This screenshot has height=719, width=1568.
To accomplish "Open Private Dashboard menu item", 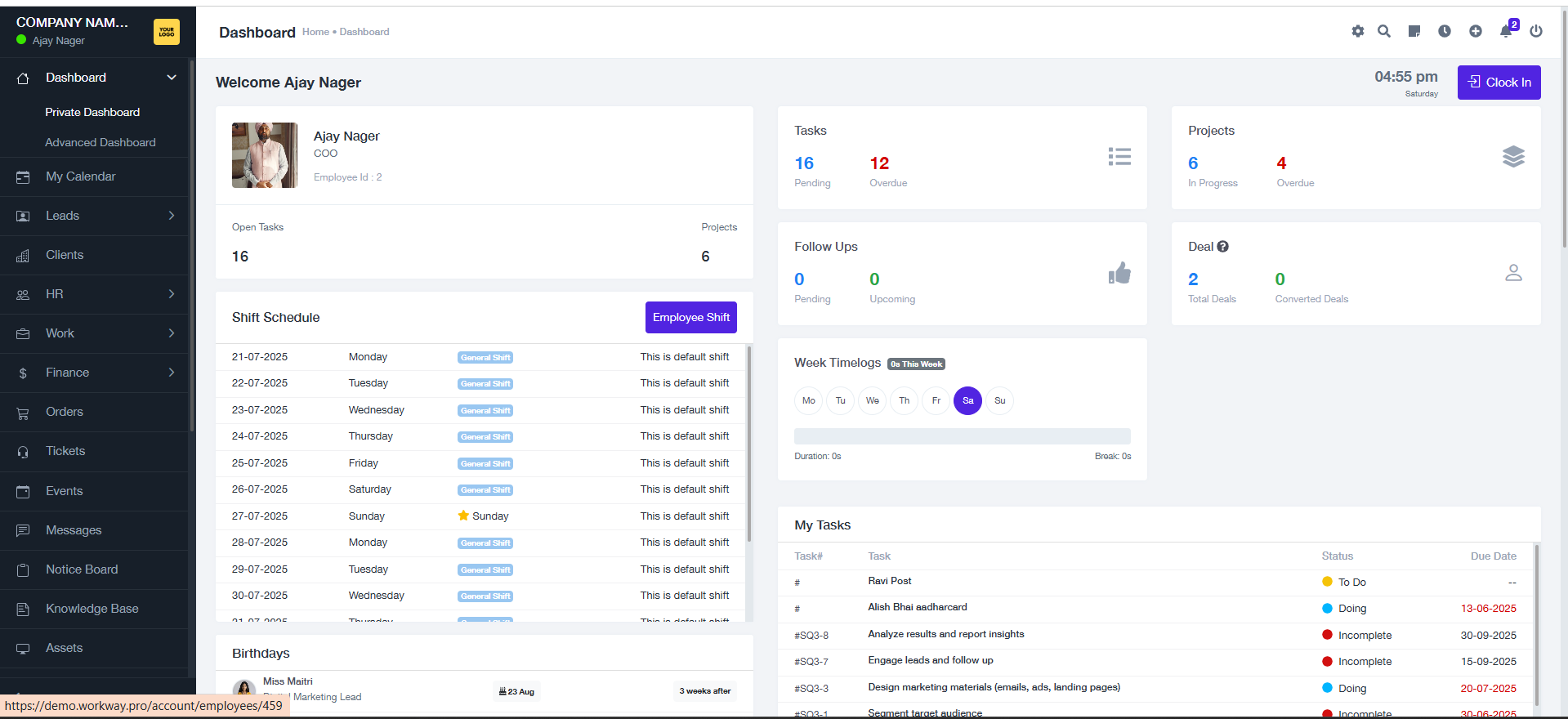I will tap(92, 112).
